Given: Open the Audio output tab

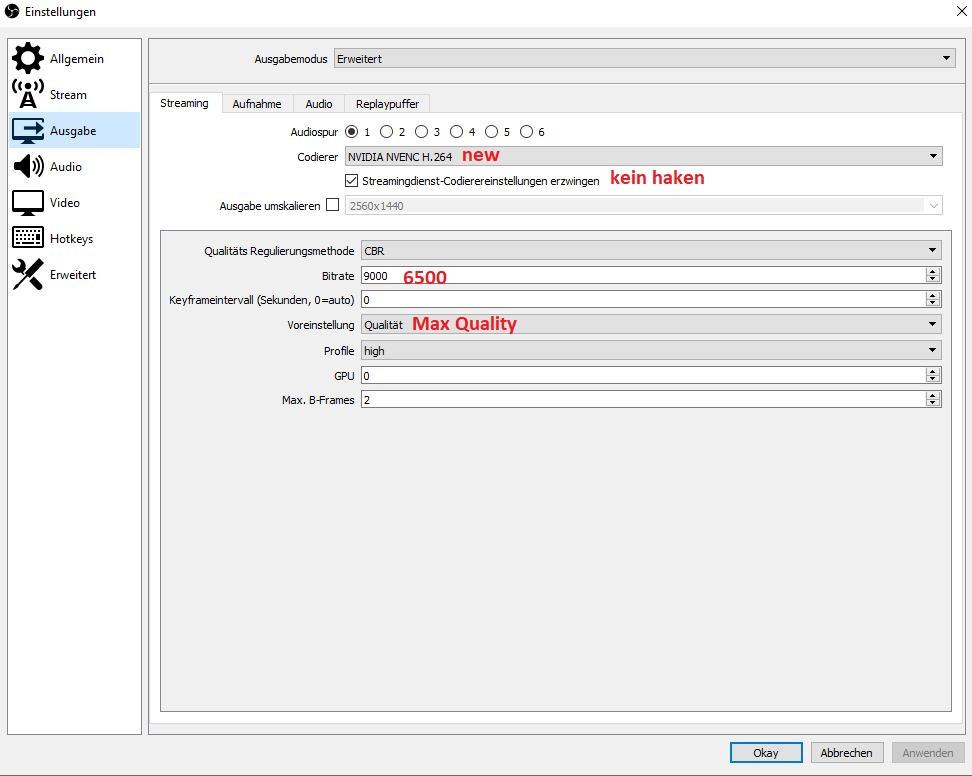Looking at the screenshot, I should click(x=319, y=104).
